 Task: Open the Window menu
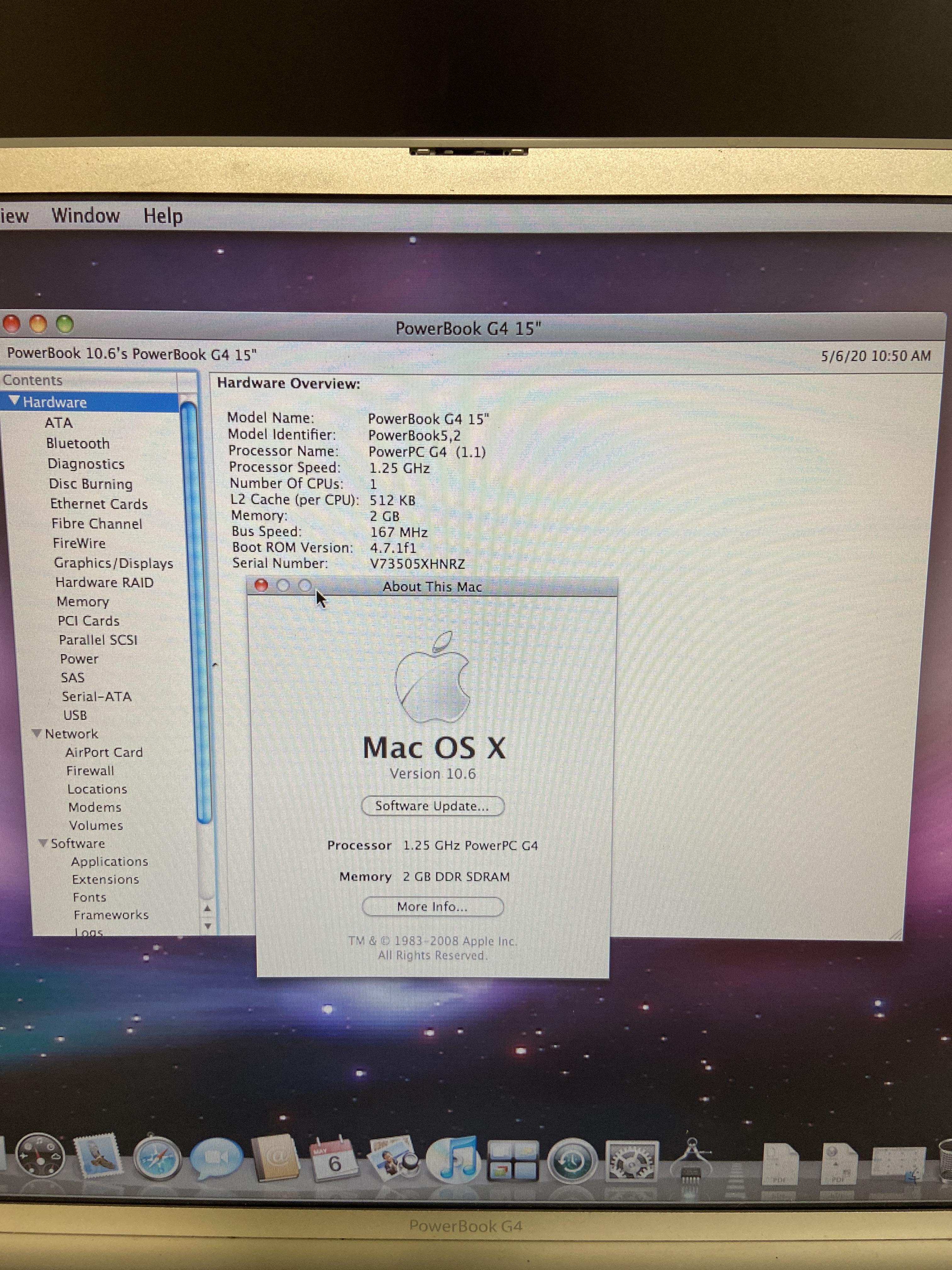[x=86, y=215]
